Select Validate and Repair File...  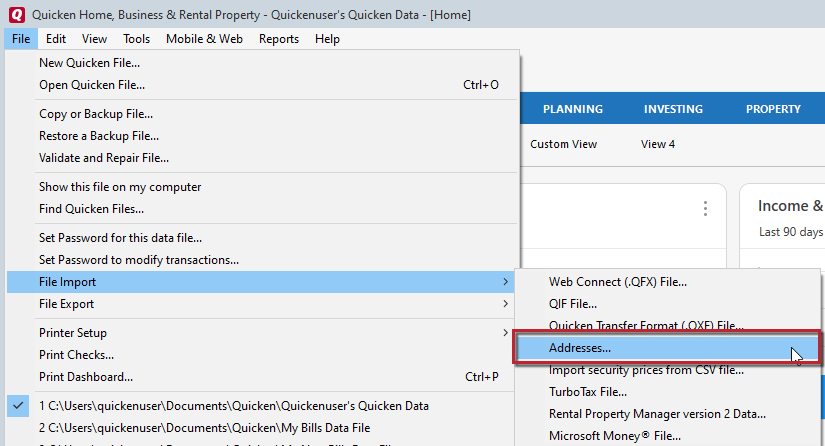click(x=262, y=158)
